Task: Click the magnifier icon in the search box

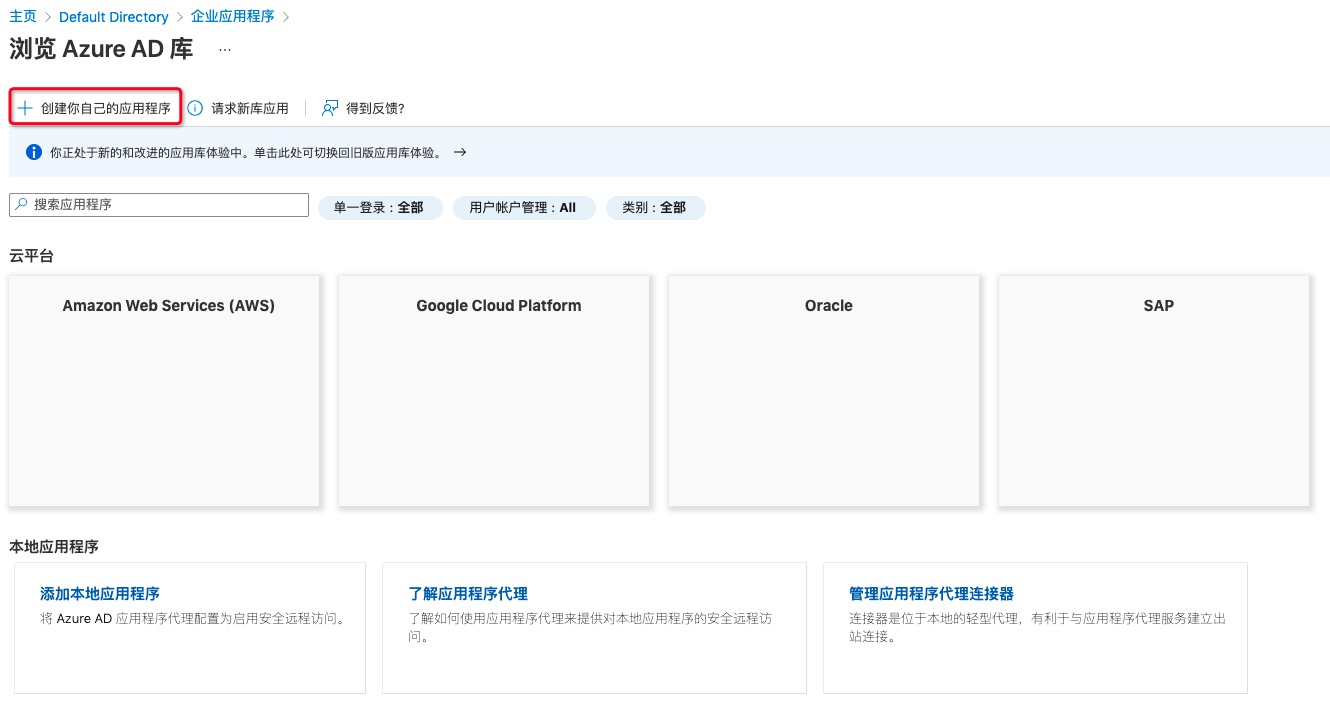Action: click(21, 204)
